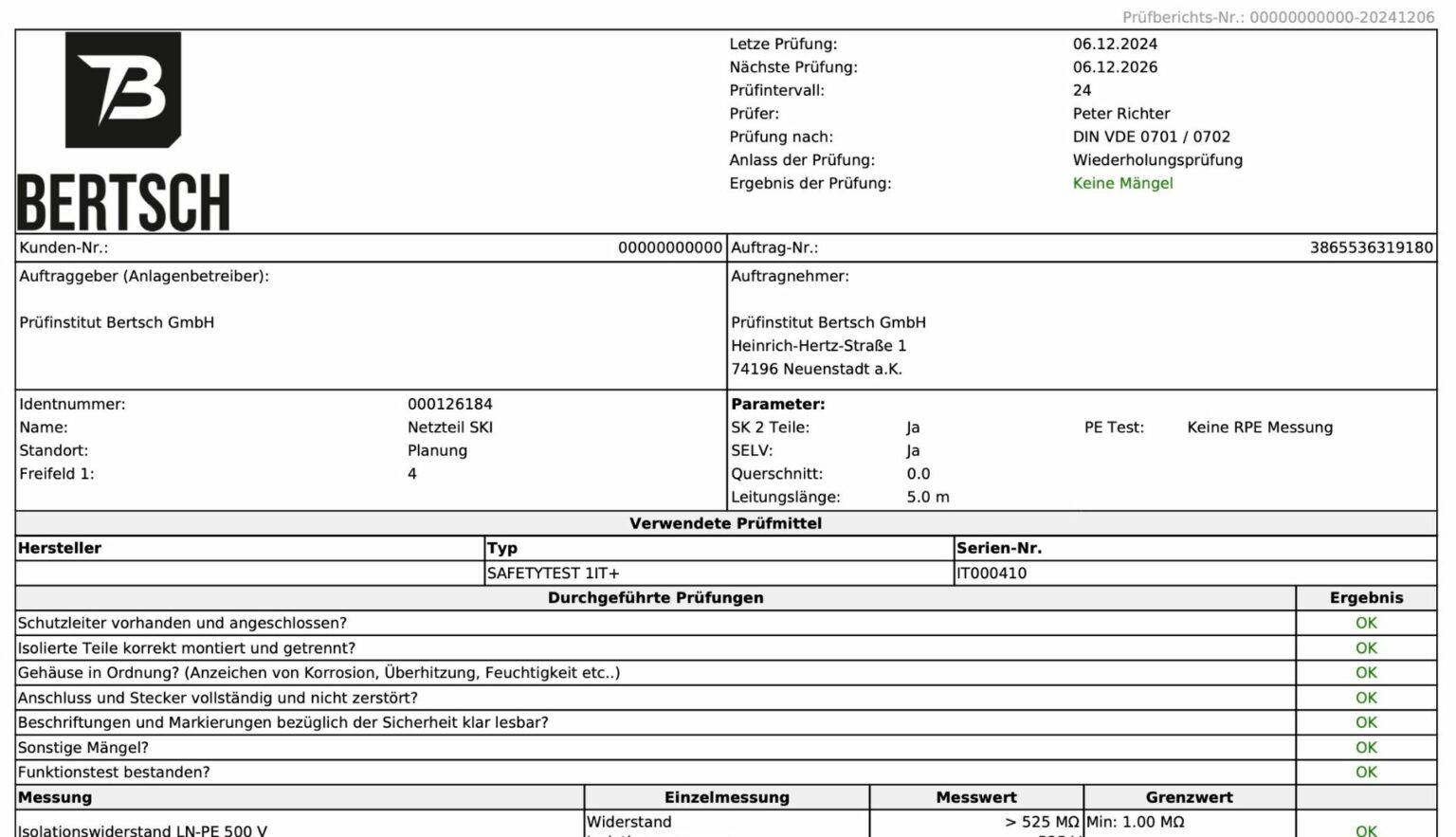Click OK result for Schutzleiter vorhanden row
1456x837 pixels.
pyautogui.click(x=1365, y=623)
